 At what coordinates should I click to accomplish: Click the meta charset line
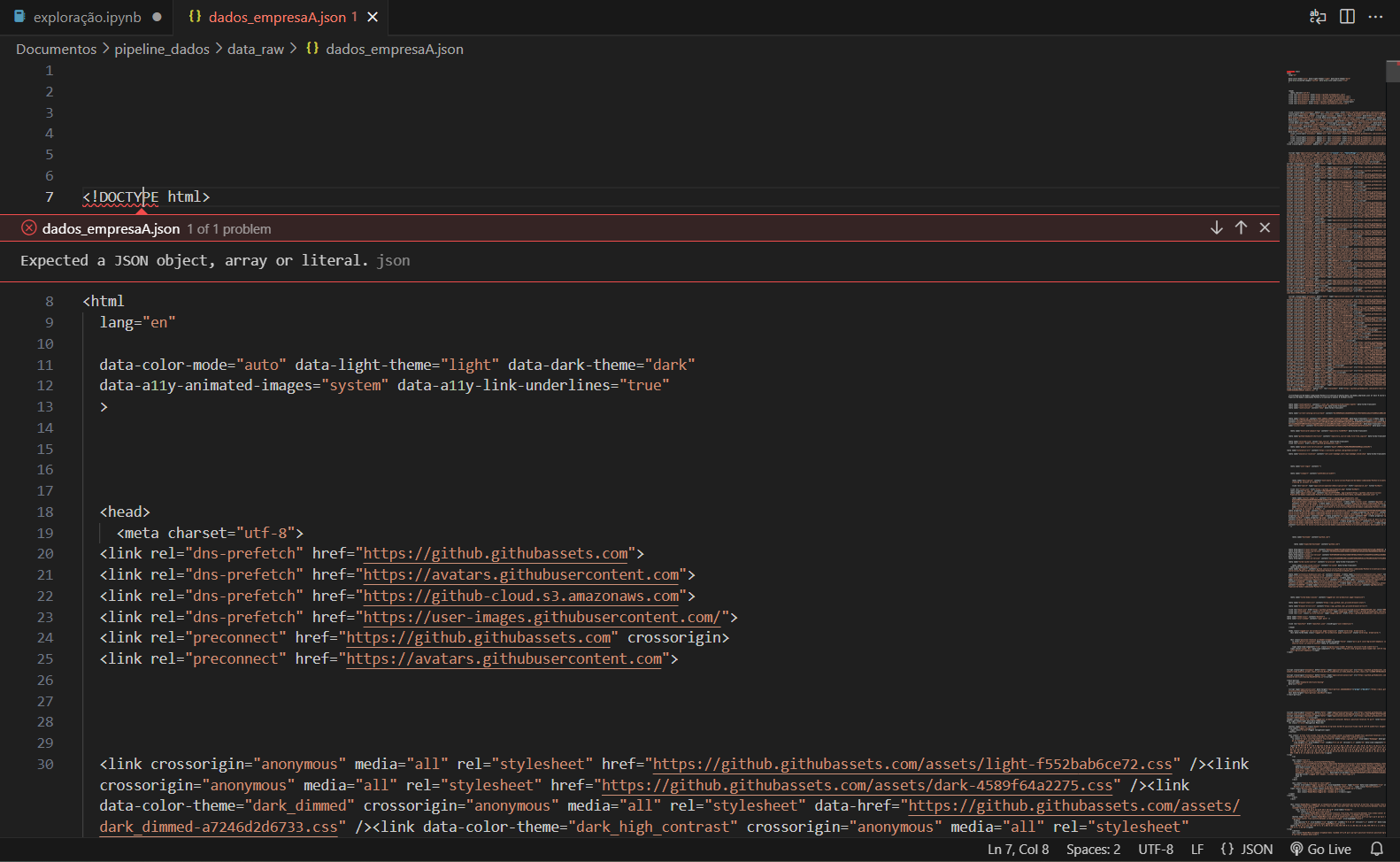click(210, 534)
